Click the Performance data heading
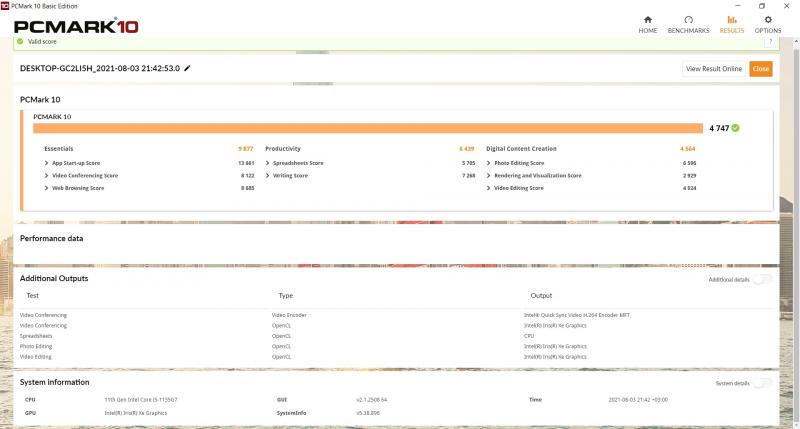 point(52,238)
